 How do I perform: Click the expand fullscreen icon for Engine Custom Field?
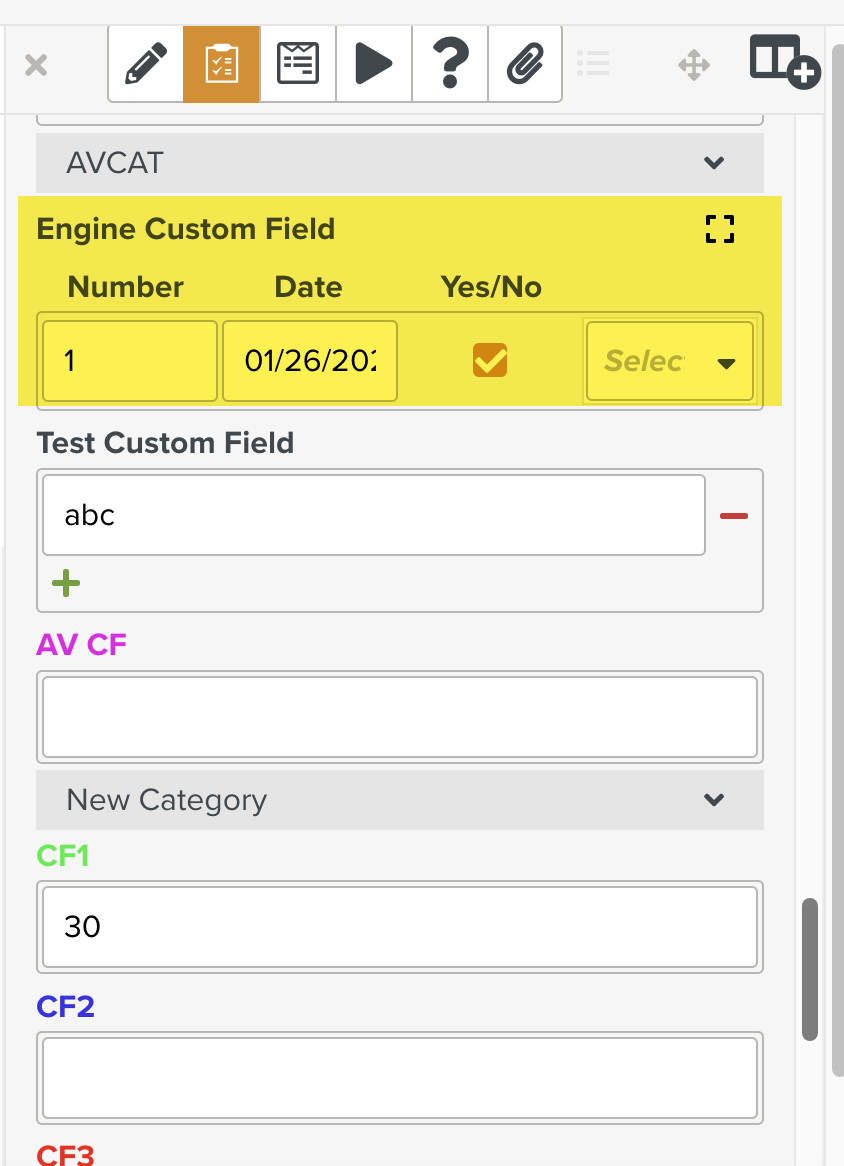[719, 229]
